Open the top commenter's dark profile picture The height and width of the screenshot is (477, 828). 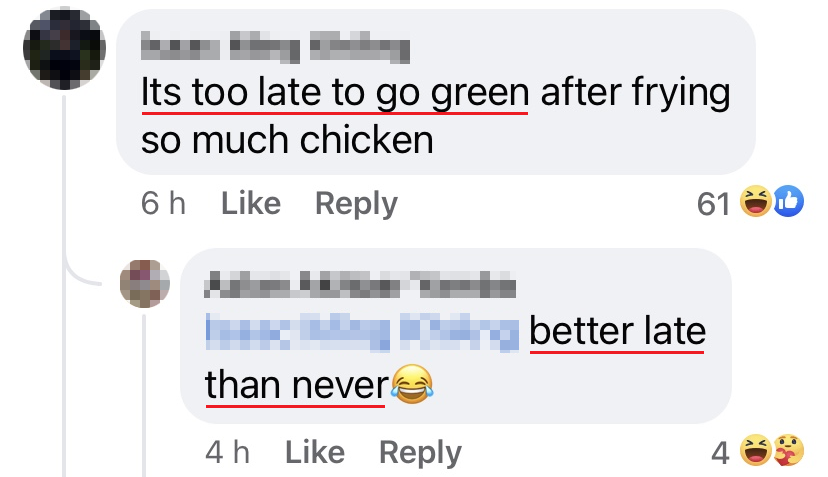pos(64,49)
